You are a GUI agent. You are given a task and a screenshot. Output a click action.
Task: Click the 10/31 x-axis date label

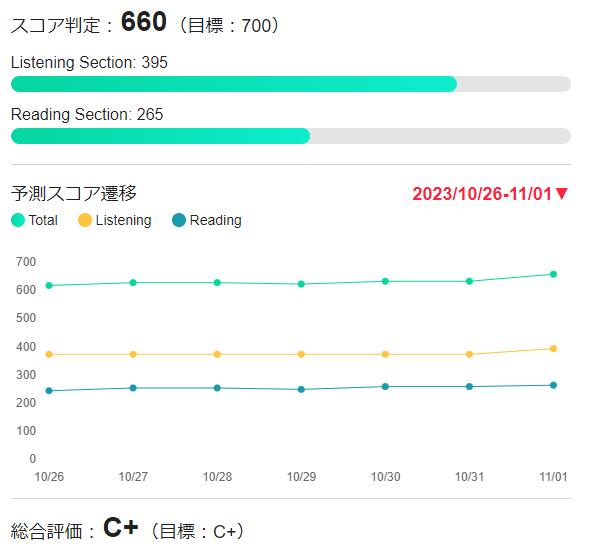click(469, 477)
